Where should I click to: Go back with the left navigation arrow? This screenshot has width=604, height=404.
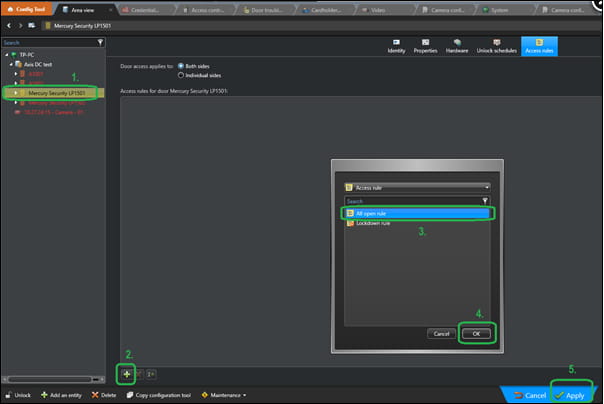pos(9,25)
